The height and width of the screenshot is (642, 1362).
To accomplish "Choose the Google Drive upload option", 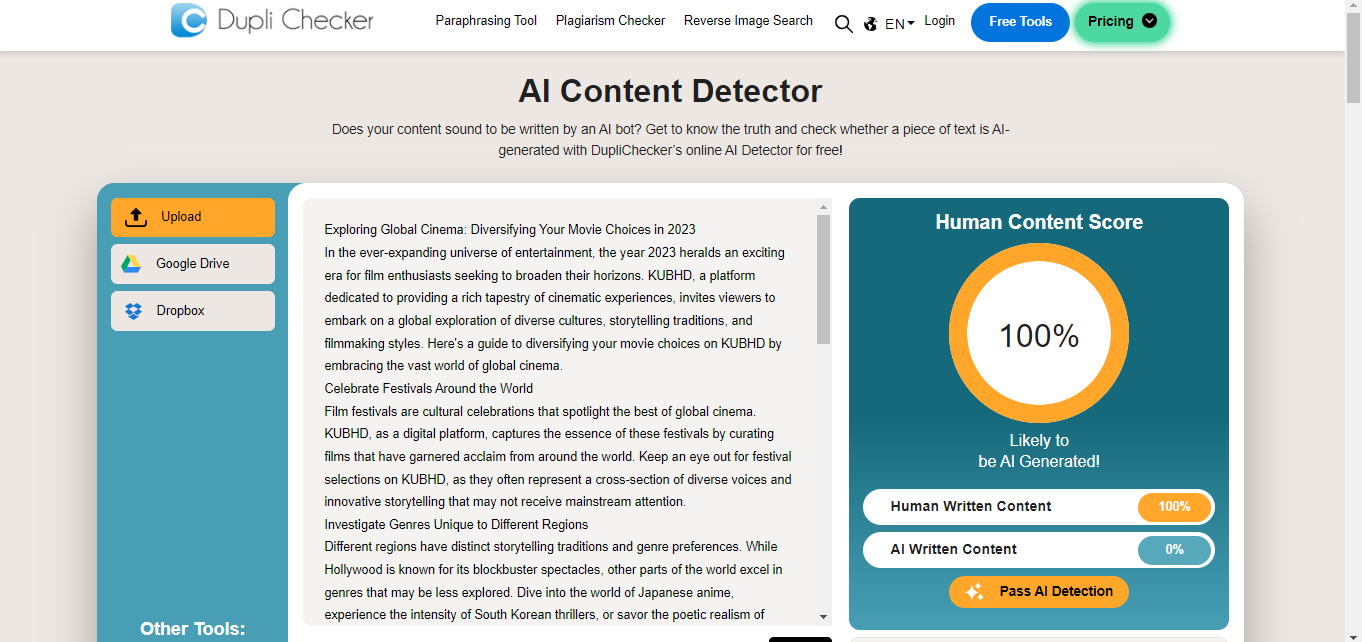I will click(193, 264).
